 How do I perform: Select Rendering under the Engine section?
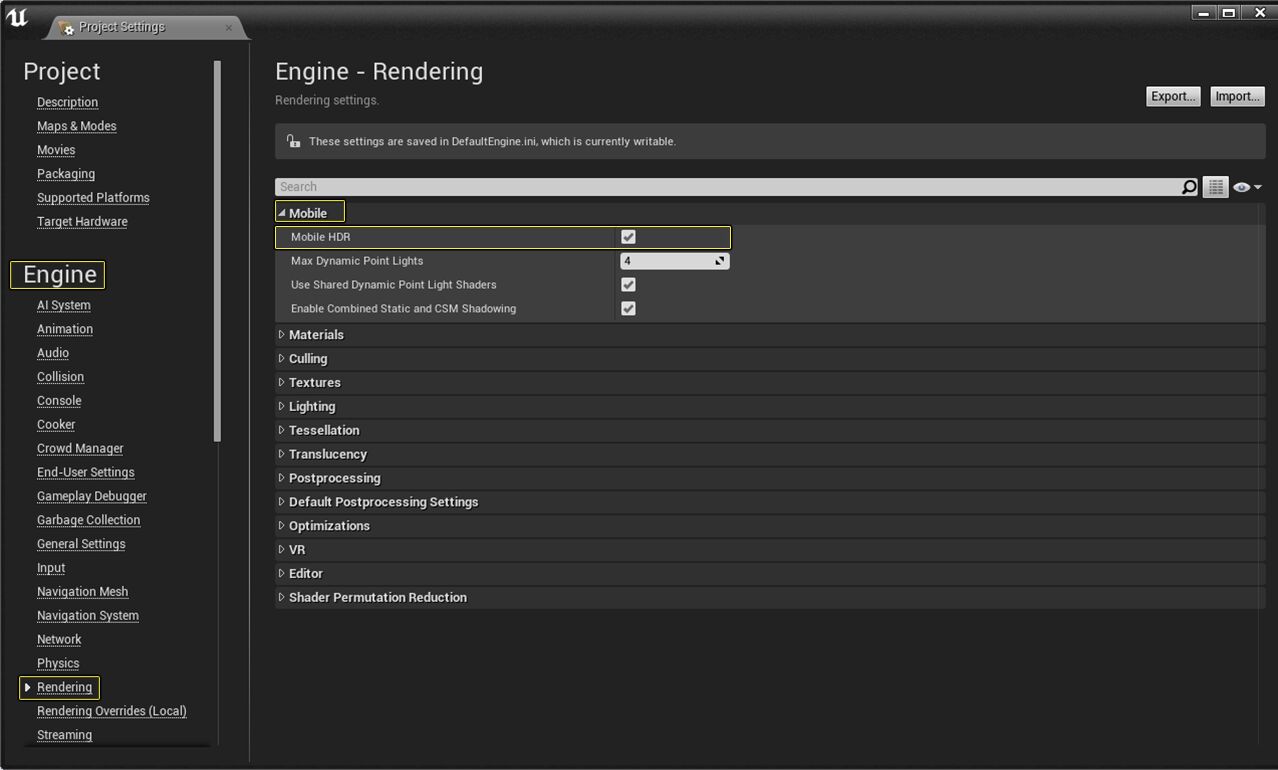[65, 687]
